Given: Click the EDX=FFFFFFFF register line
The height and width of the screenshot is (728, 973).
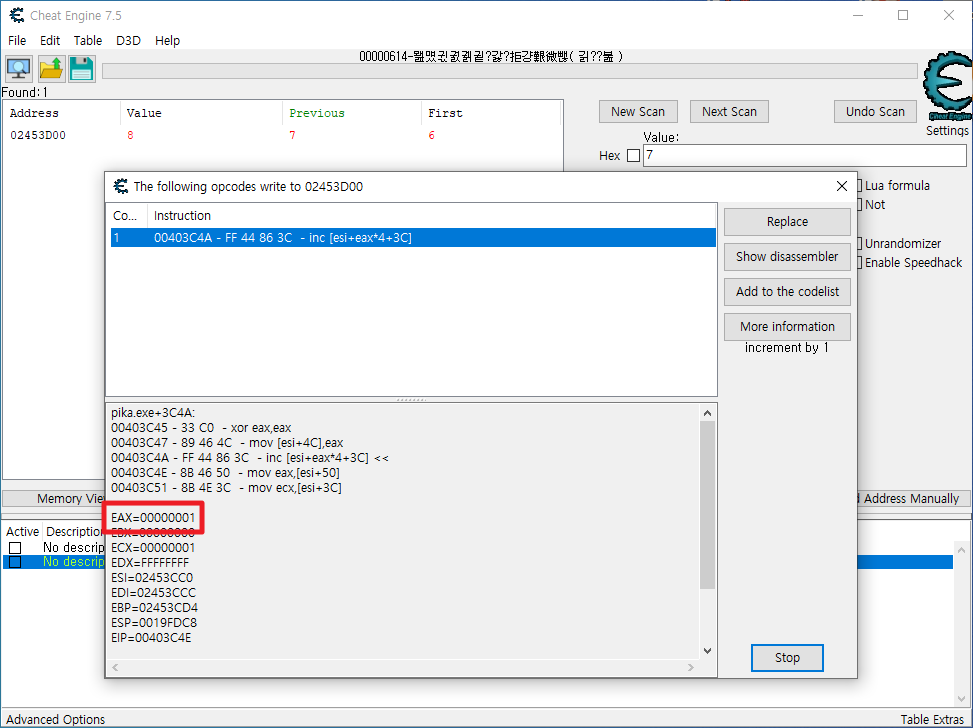Looking at the screenshot, I should click(x=150, y=562).
